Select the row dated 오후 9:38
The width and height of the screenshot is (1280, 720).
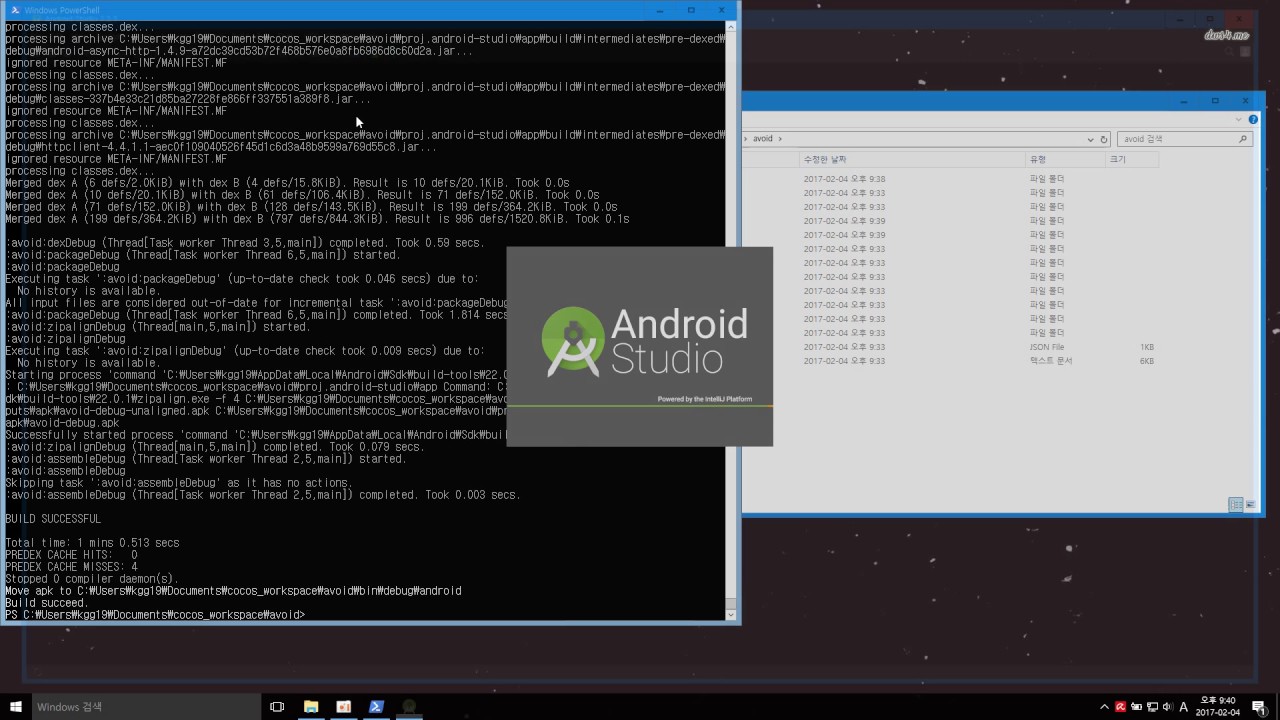point(950,179)
